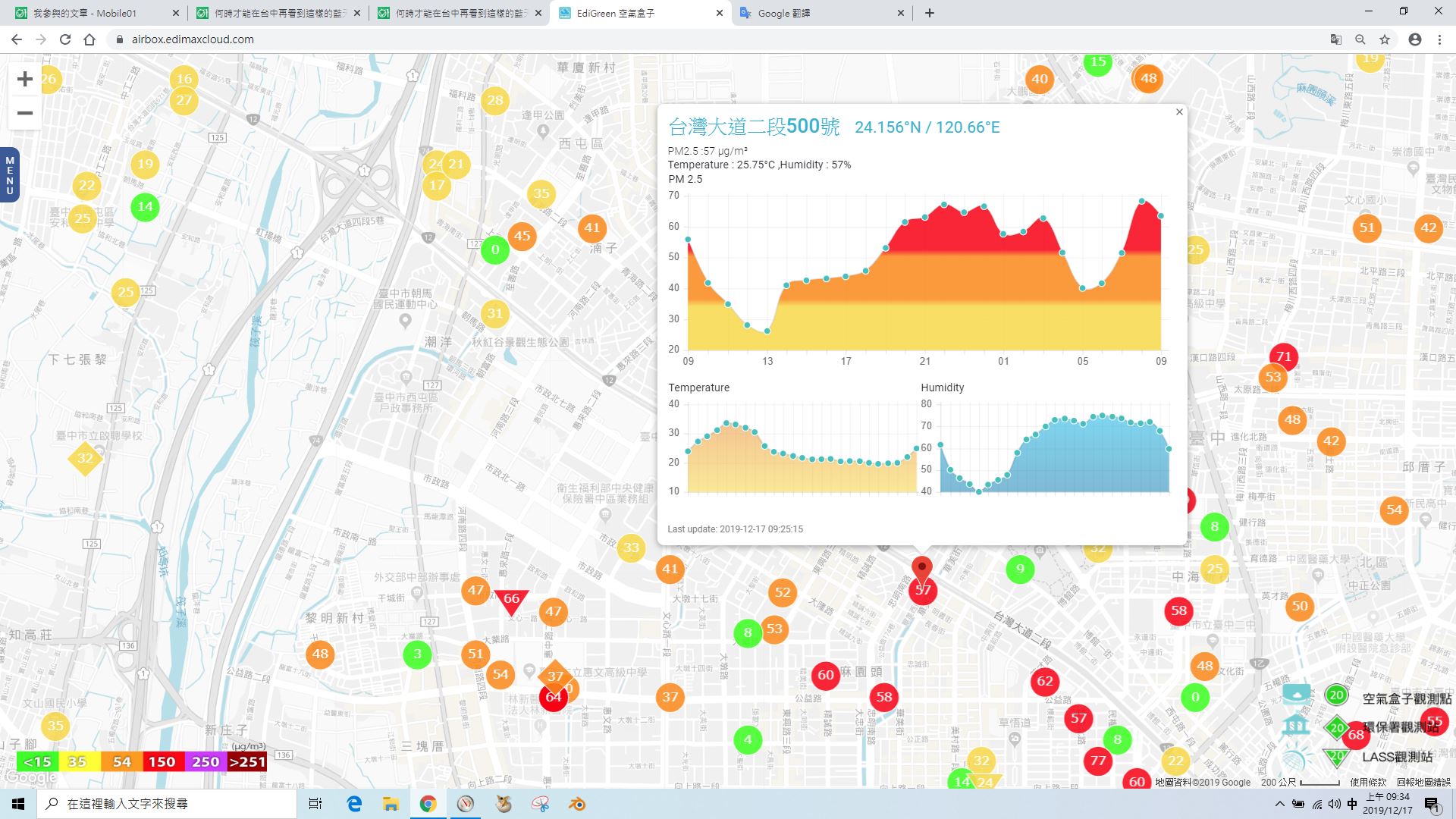Open the blue MENU side panel tab

pyautogui.click(x=10, y=175)
